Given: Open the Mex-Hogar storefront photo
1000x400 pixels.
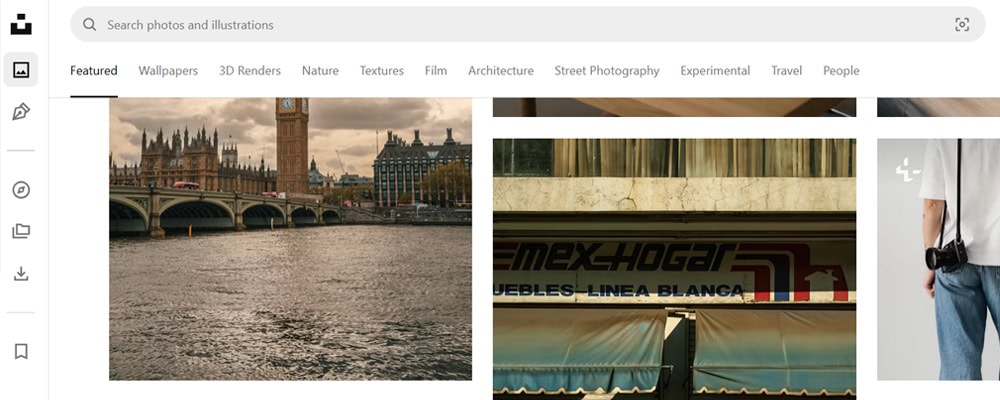Looking at the screenshot, I should pos(674,269).
